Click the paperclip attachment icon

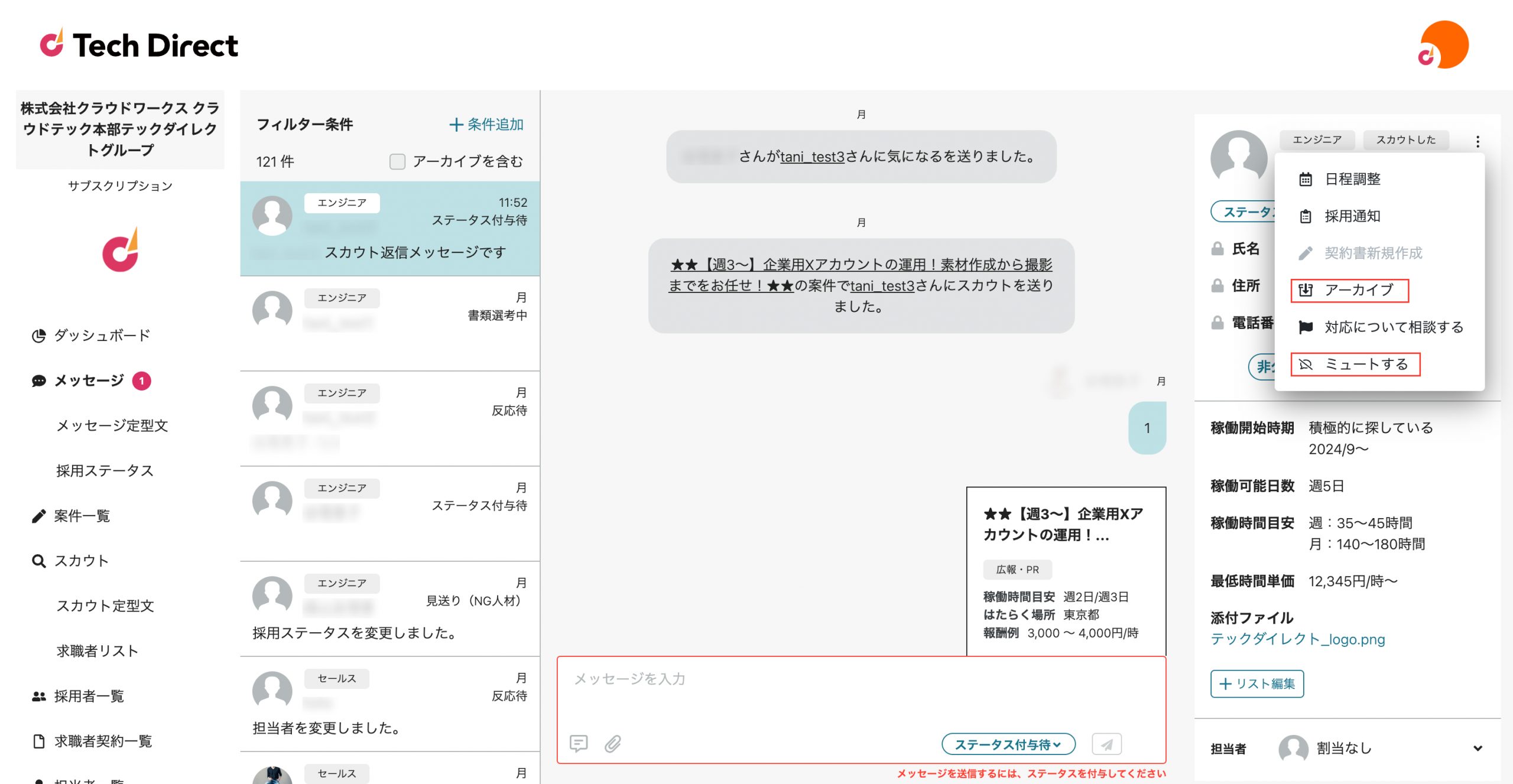point(613,743)
